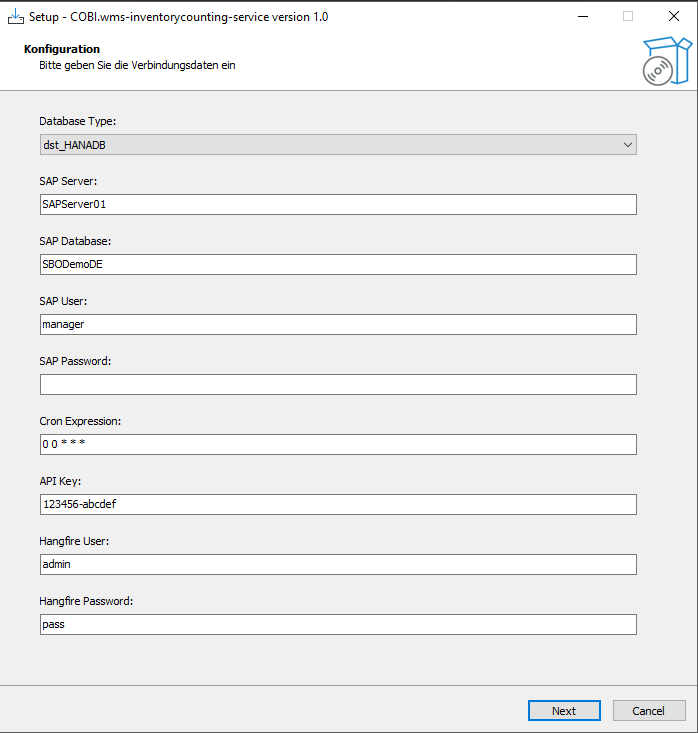
Task: Place cursor in Cron Expression field
Action: point(337,444)
